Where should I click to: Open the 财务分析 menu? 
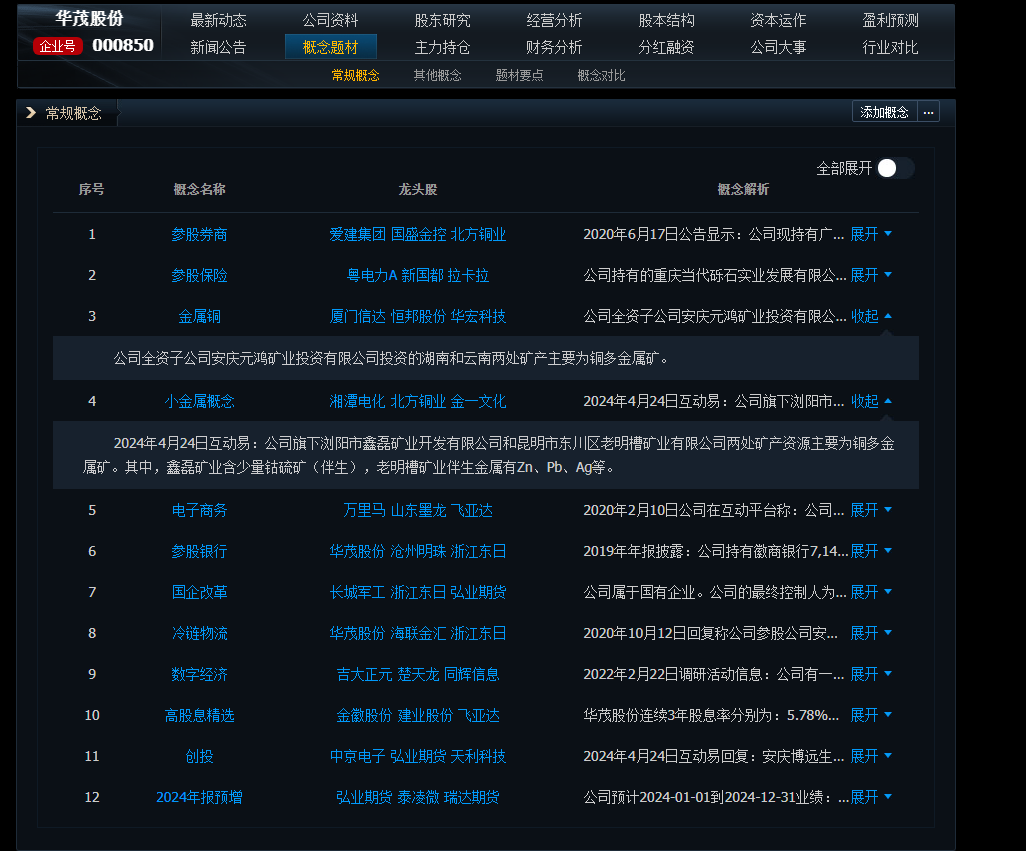pyautogui.click(x=554, y=47)
